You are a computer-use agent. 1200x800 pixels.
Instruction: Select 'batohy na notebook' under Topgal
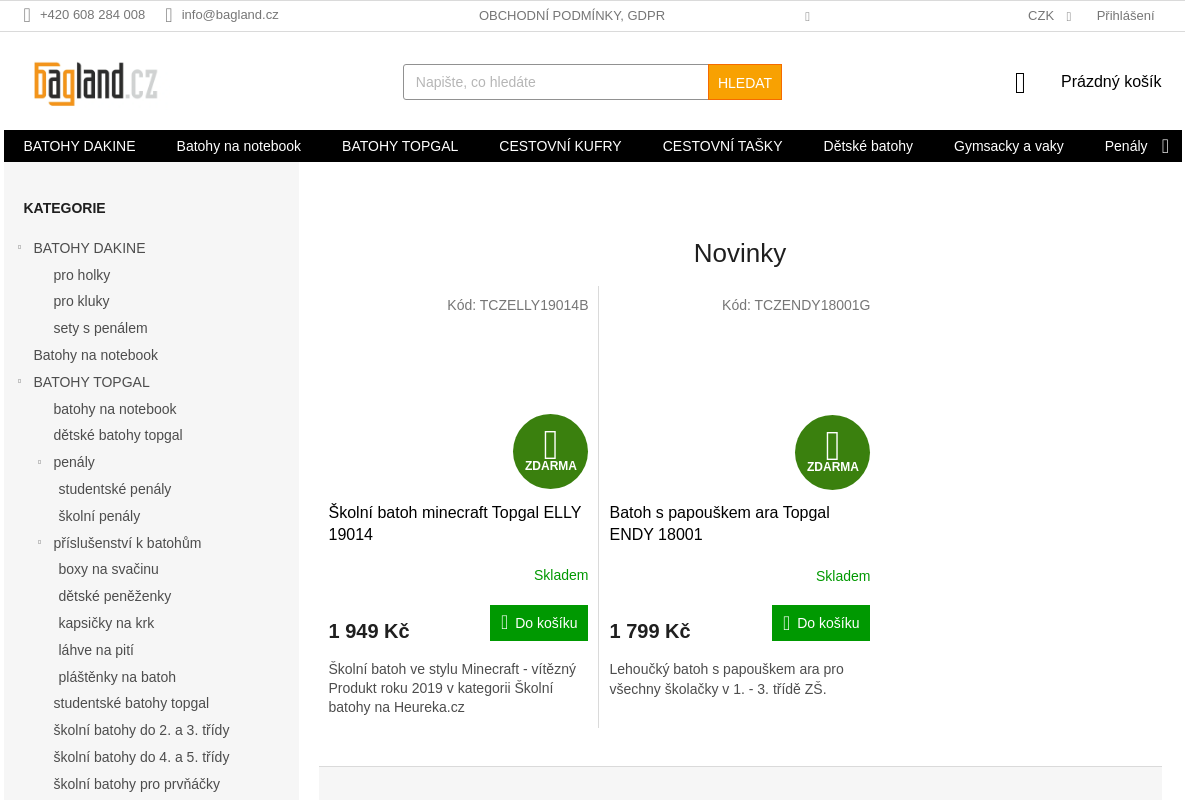(x=115, y=409)
